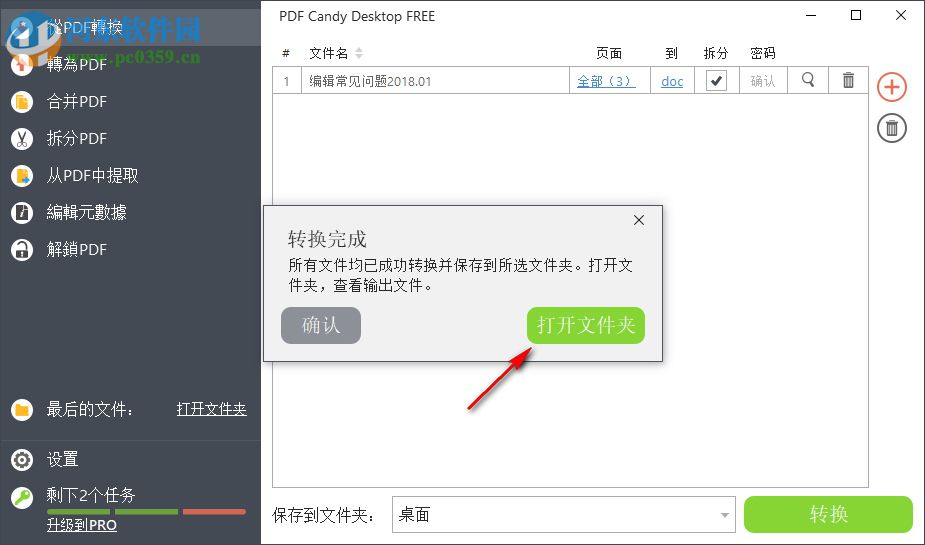Viewport: 925px width, 545px height.
Task: Select 拆分PDF menu item
Action: [77, 139]
